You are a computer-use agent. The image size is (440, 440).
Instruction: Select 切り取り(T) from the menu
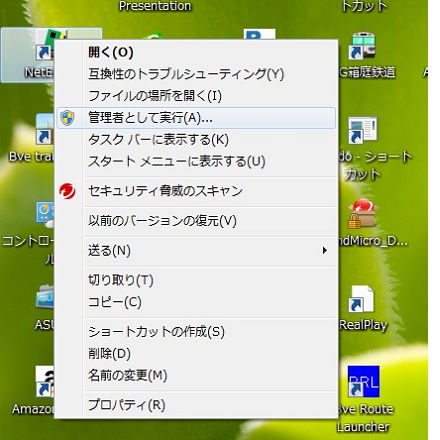point(196,280)
